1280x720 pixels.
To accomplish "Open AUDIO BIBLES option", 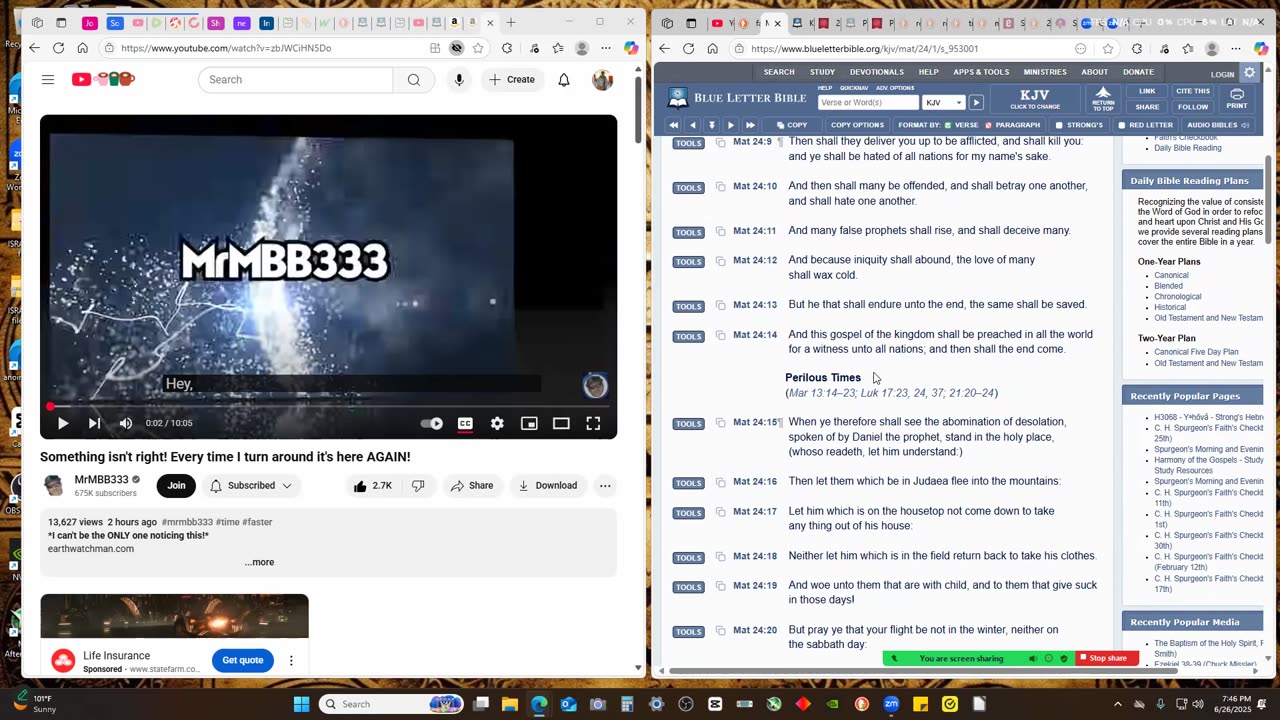I will [x=1218, y=125].
